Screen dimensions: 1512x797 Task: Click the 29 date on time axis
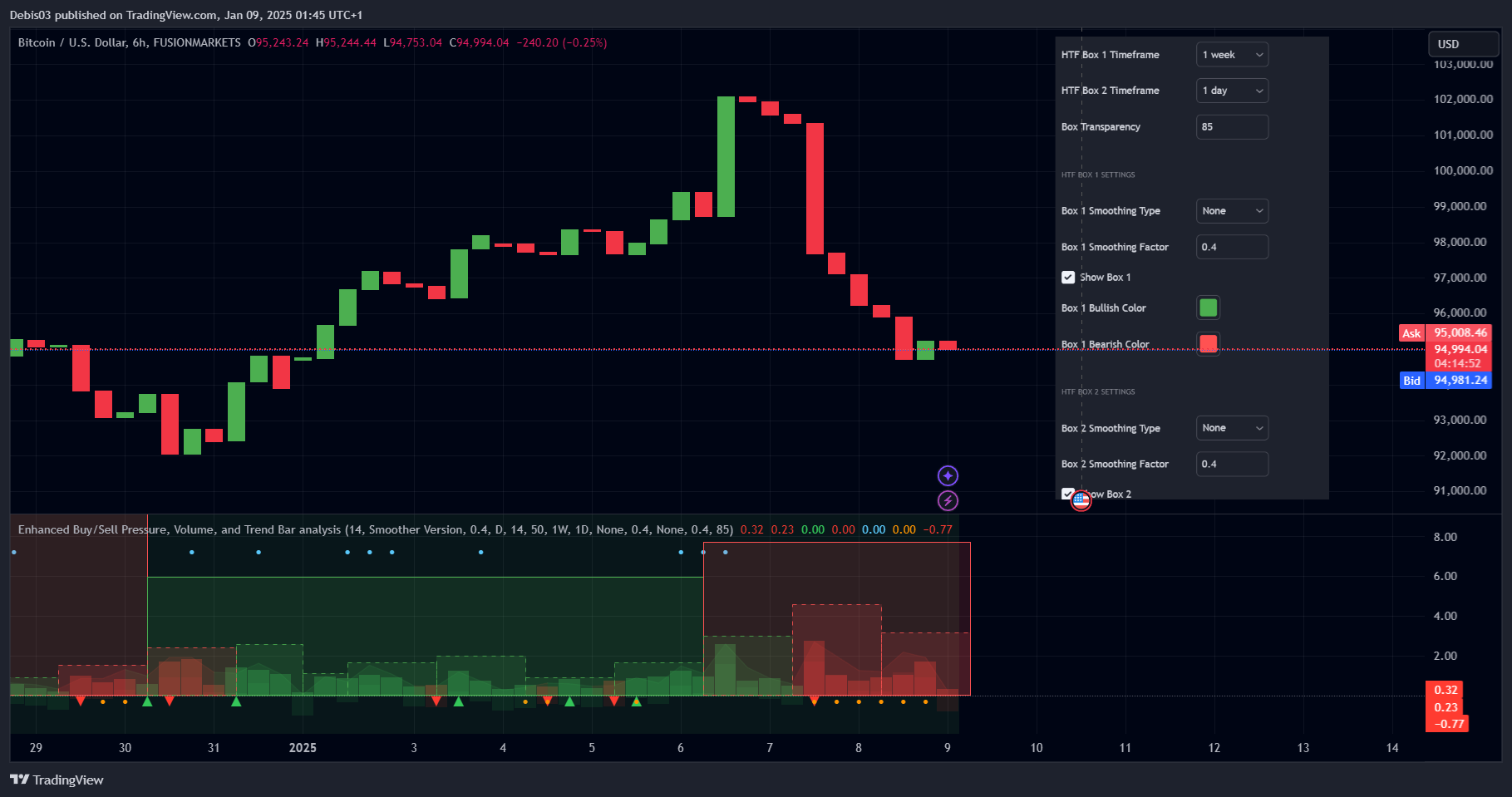tap(36, 748)
